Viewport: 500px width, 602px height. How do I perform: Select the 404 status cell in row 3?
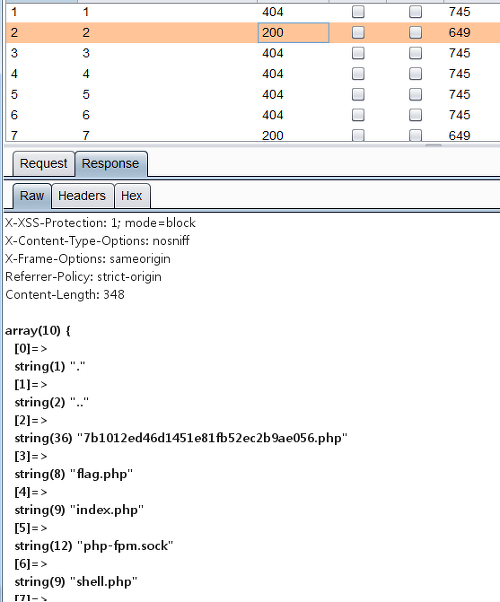293,53
